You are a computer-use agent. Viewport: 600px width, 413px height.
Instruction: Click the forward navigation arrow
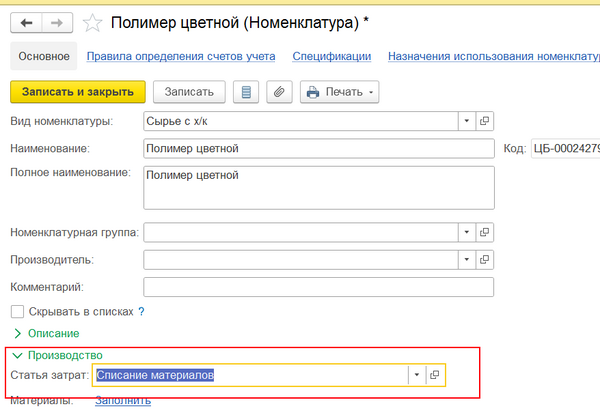(x=56, y=22)
